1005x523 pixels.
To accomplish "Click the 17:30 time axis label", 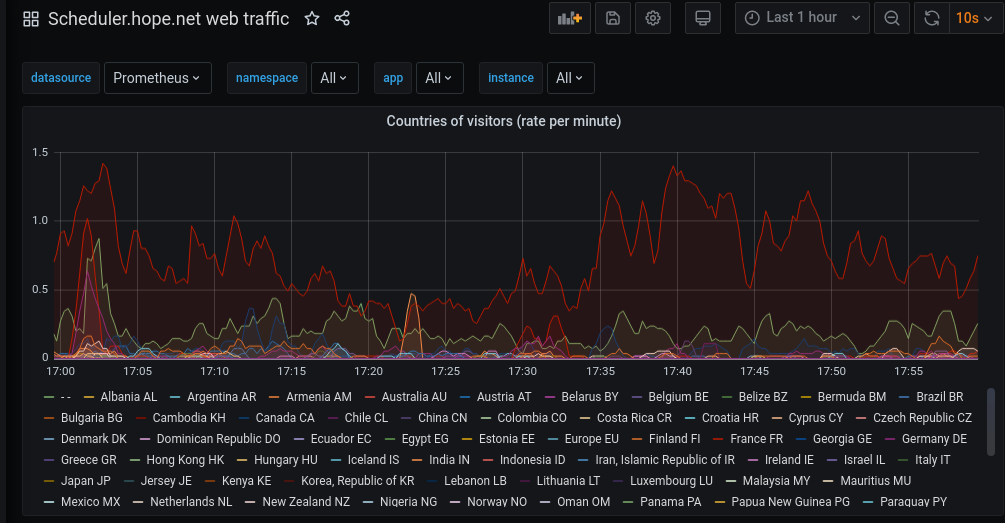I will click(522, 372).
